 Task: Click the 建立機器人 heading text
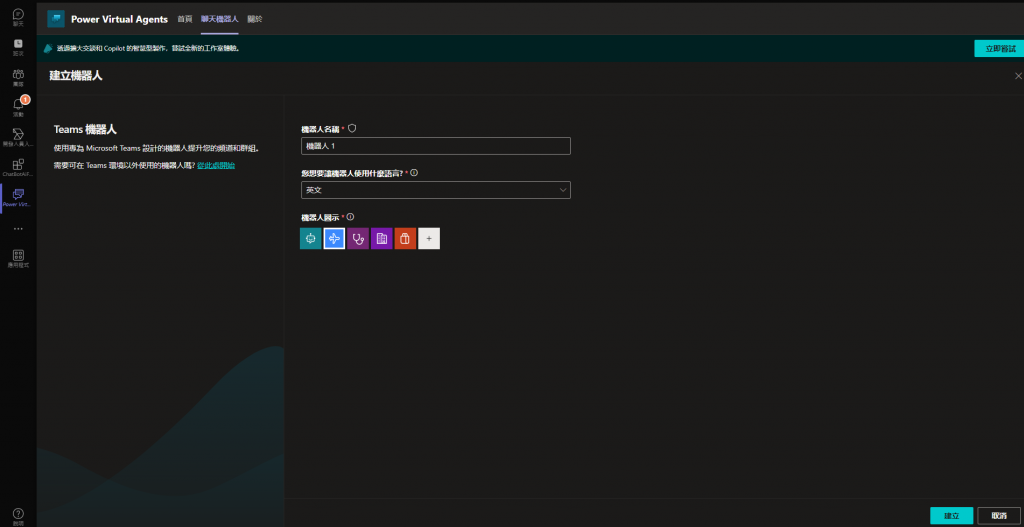76,76
